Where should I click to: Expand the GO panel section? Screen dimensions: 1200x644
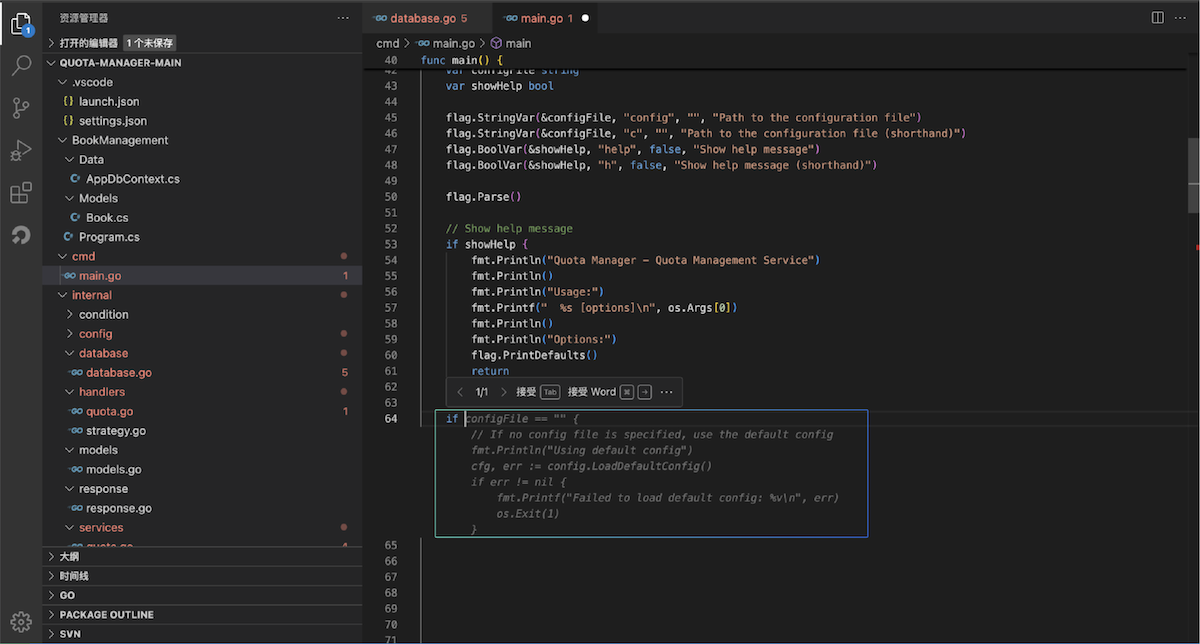[67, 595]
